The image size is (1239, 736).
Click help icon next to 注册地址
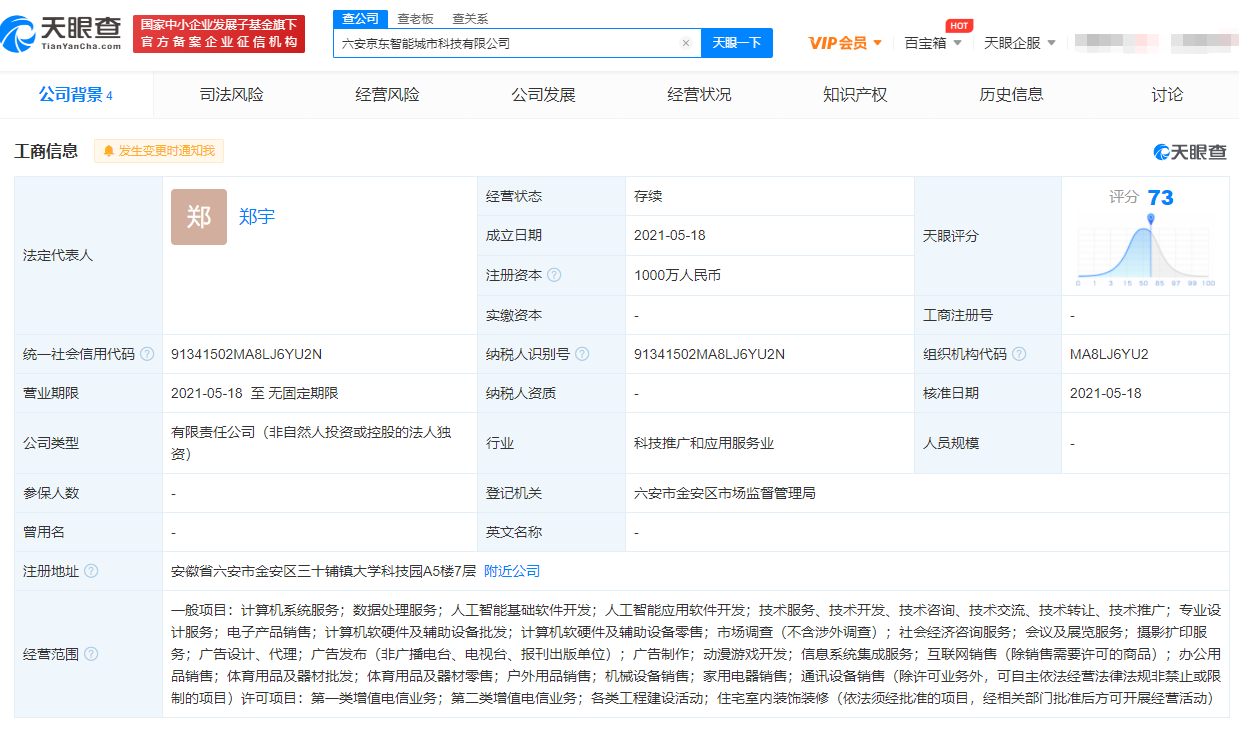point(91,571)
